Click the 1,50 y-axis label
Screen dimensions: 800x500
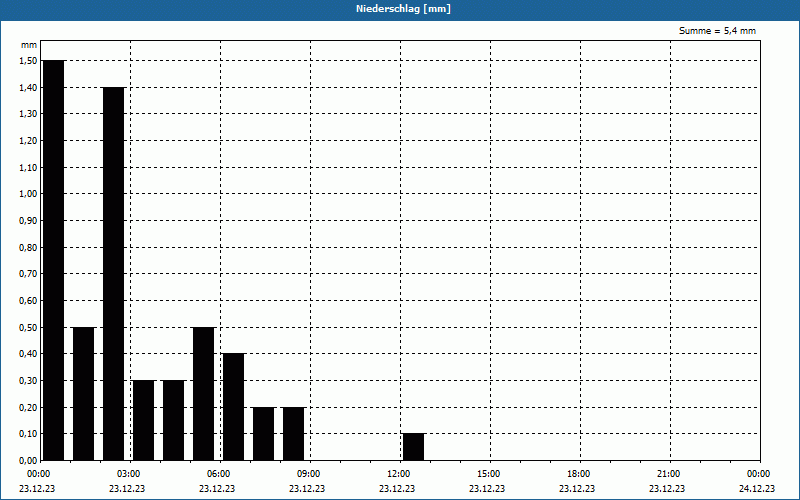point(28,61)
